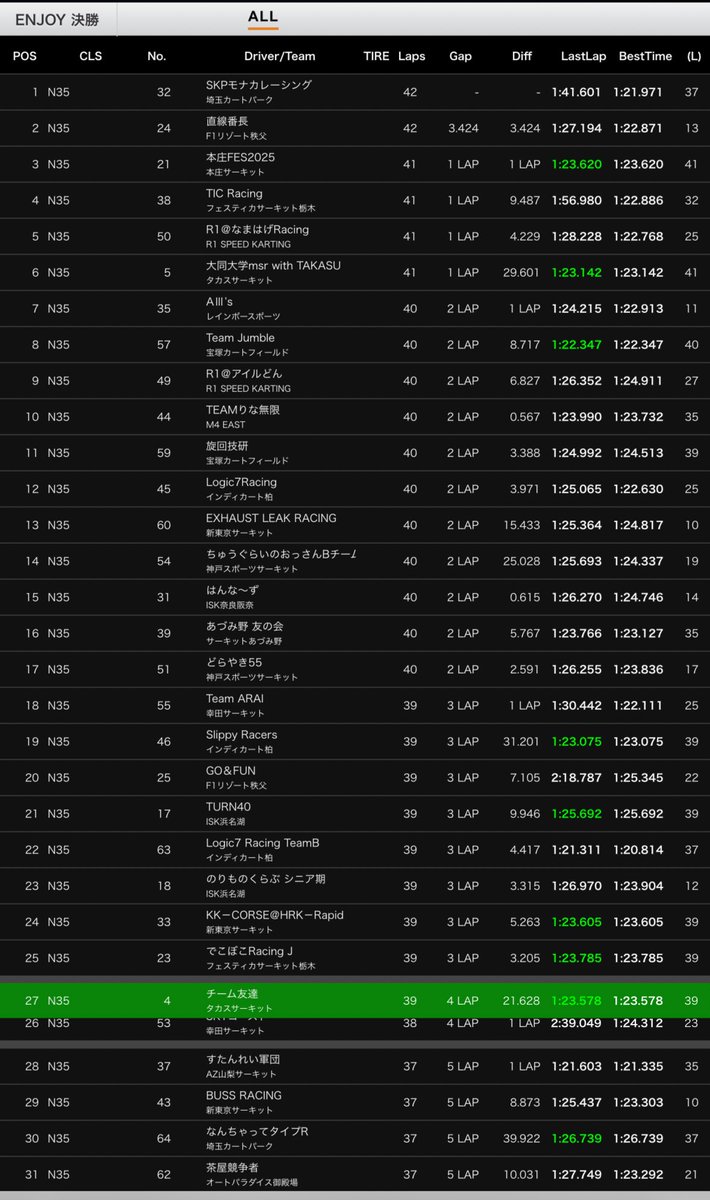
Task: Click the Diff column header
Action: [x=522, y=56]
